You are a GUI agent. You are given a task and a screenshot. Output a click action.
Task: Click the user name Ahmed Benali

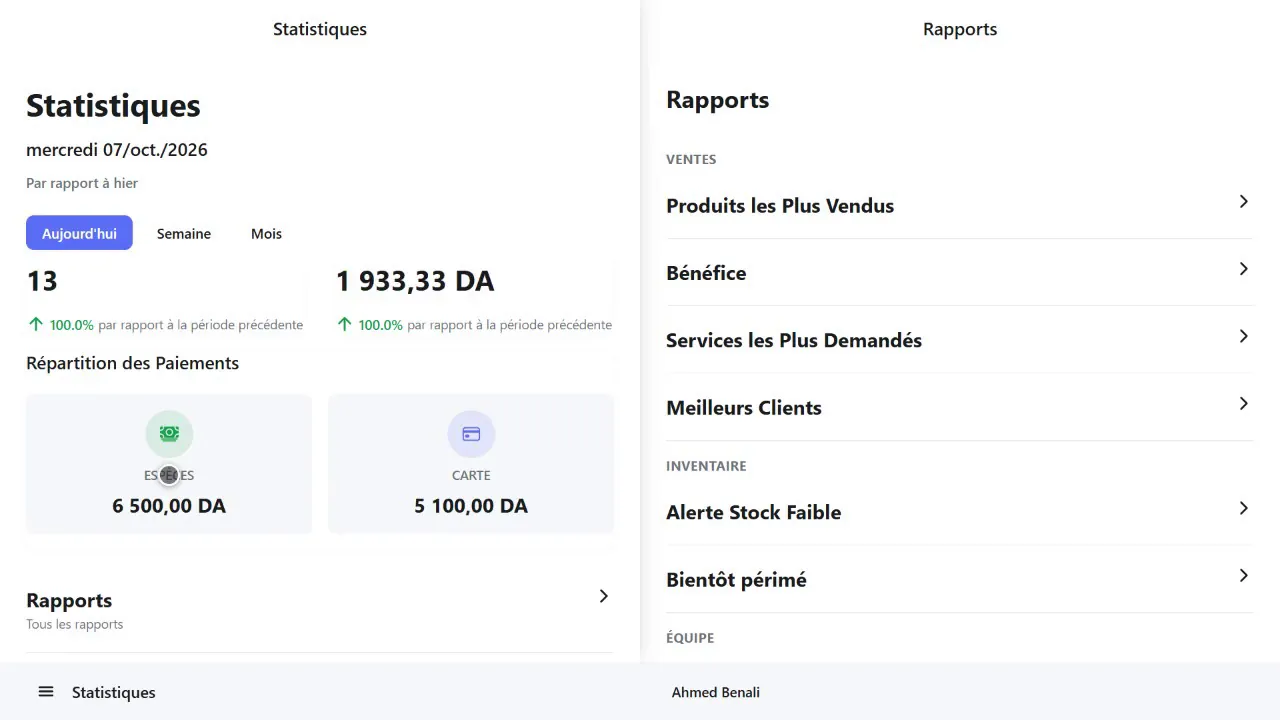coord(716,692)
